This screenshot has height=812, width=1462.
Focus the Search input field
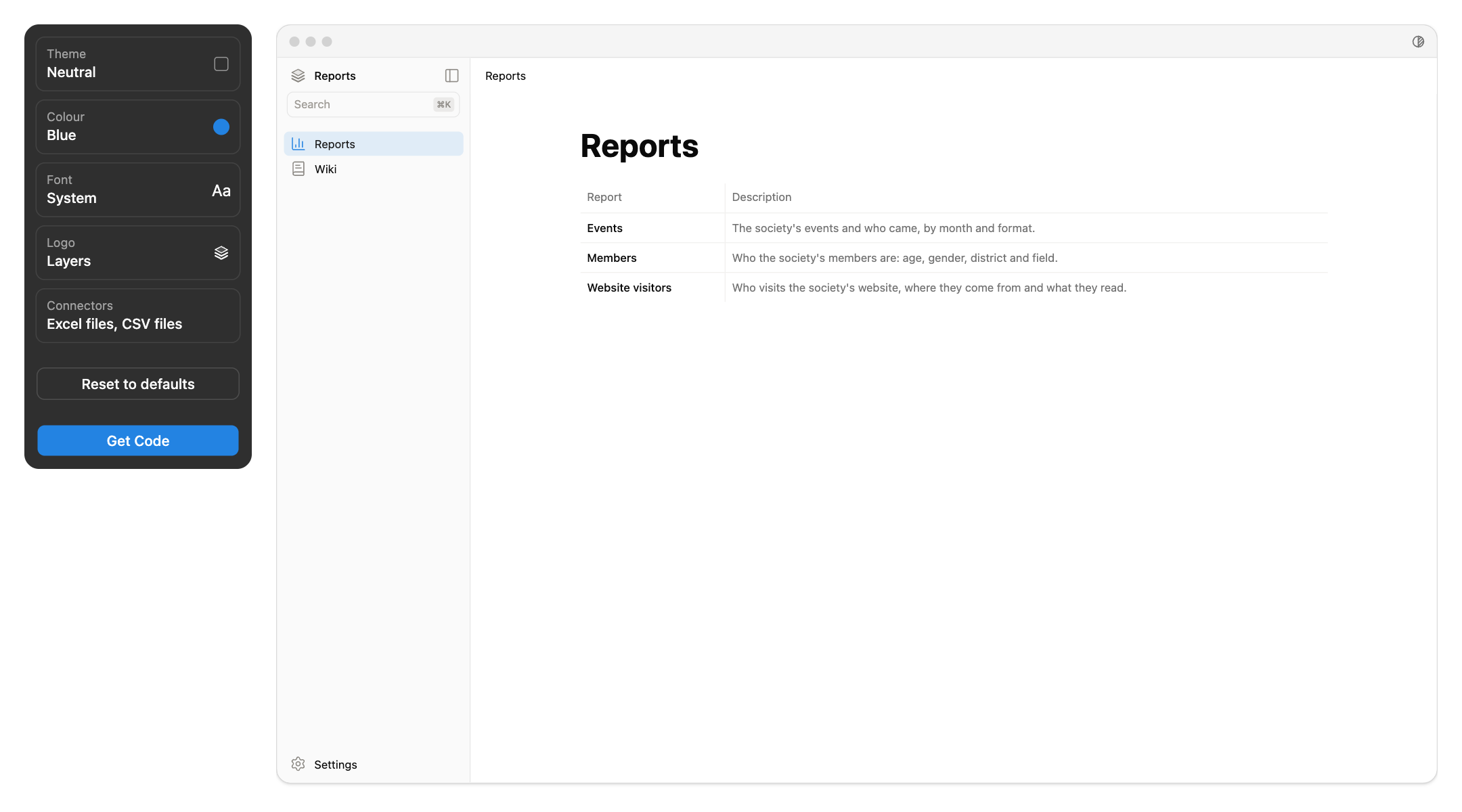pyautogui.click(x=374, y=104)
